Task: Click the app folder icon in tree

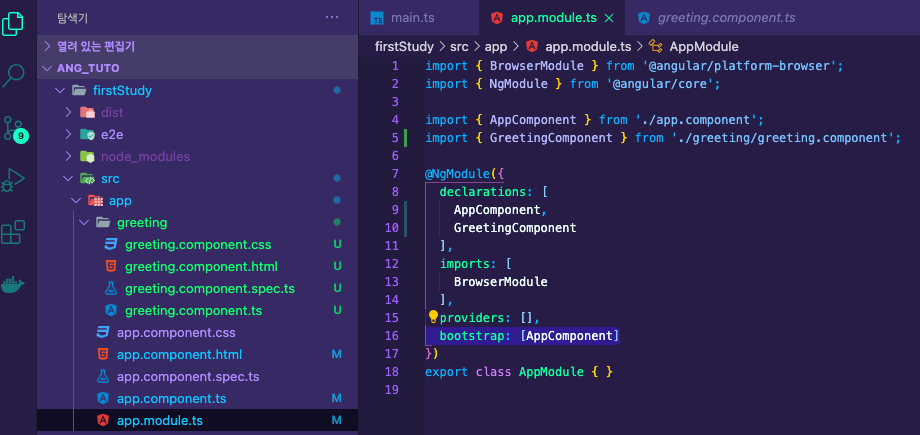Action: pos(95,201)
